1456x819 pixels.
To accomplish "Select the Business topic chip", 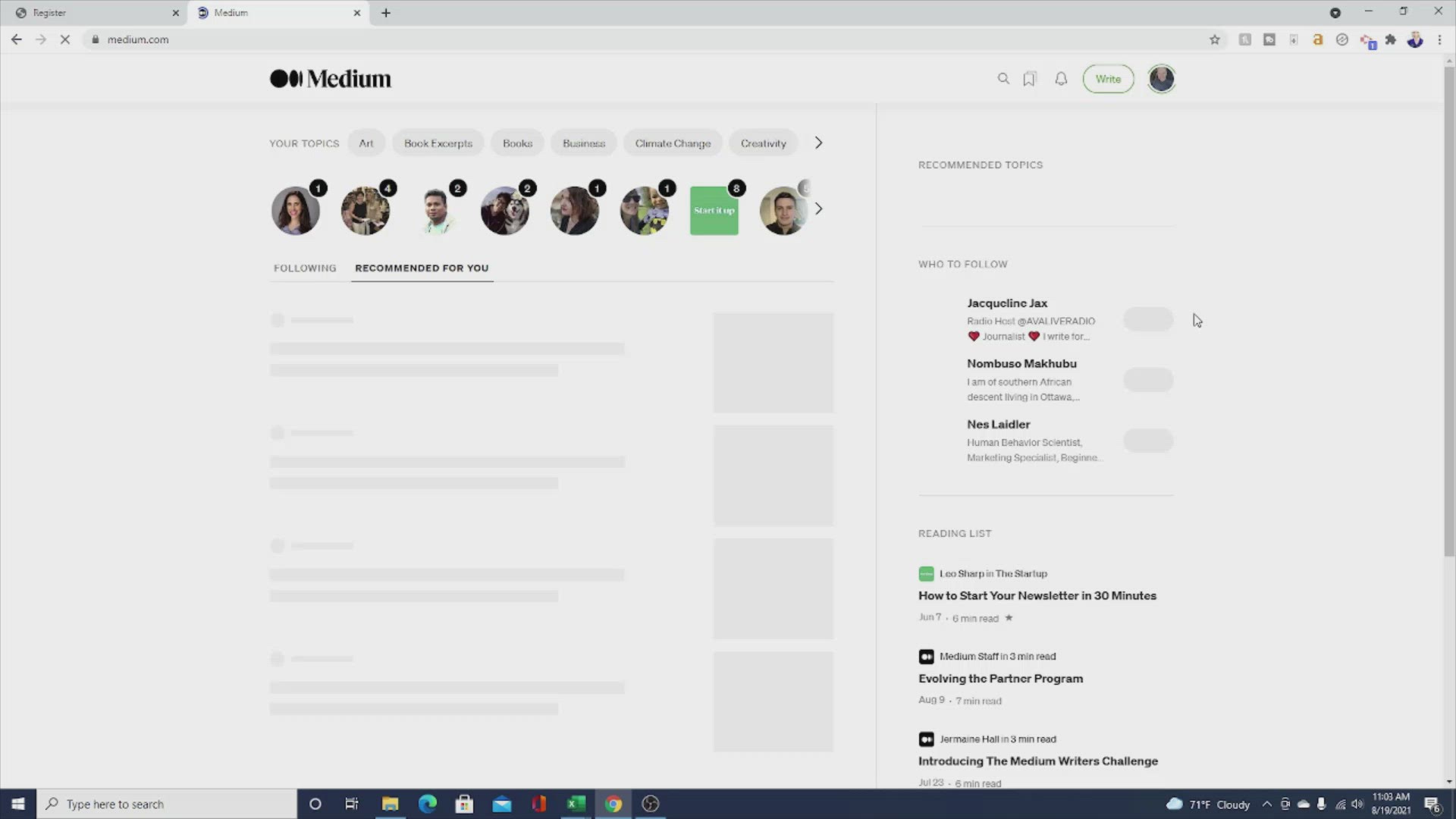I will (x=584, y=143).
